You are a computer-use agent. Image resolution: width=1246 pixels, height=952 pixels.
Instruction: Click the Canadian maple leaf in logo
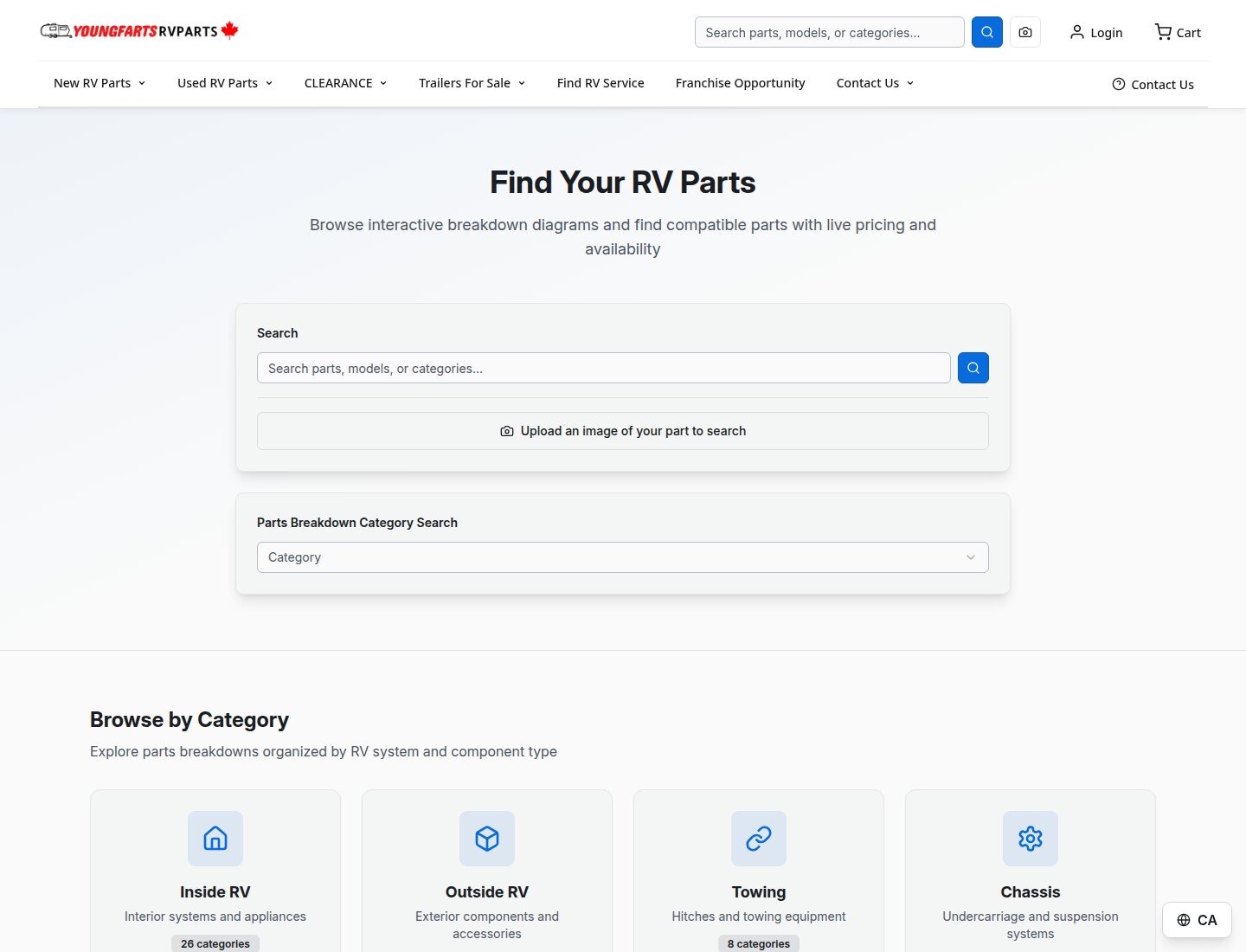(x=230, y=30)
